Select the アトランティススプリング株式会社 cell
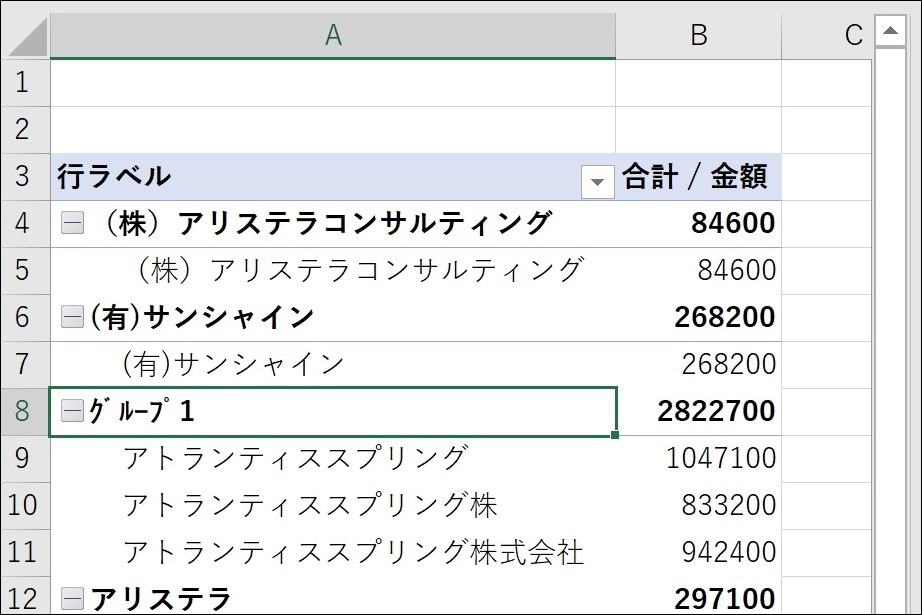 (x=353, y=552)
